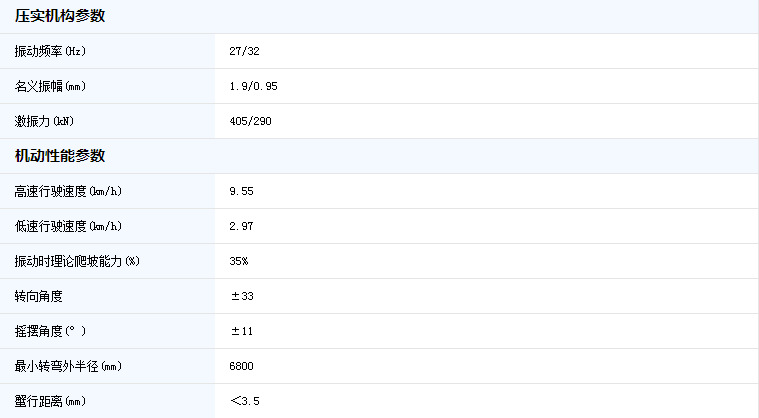Image resolution: width=759 pixels, height=418 pixels.
Task: Click the 35% gradeability value
Action: [x=239, y=261]
